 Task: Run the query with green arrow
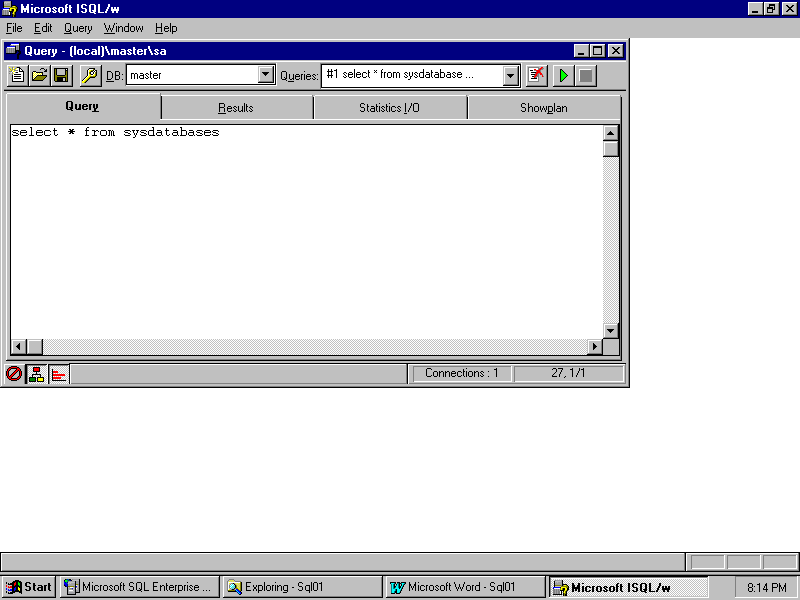pos(564,75)
